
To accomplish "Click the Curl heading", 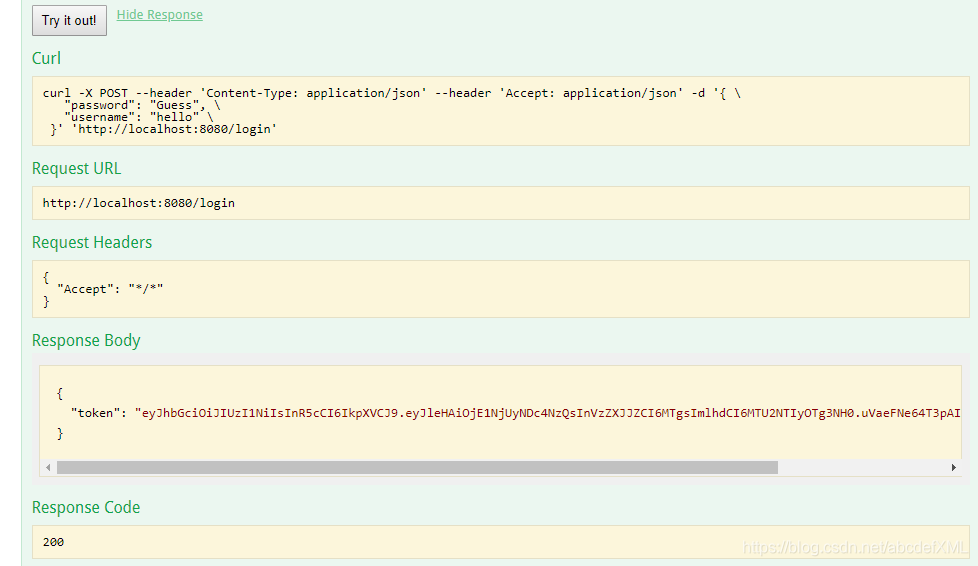I will click(x=46, y=58).
